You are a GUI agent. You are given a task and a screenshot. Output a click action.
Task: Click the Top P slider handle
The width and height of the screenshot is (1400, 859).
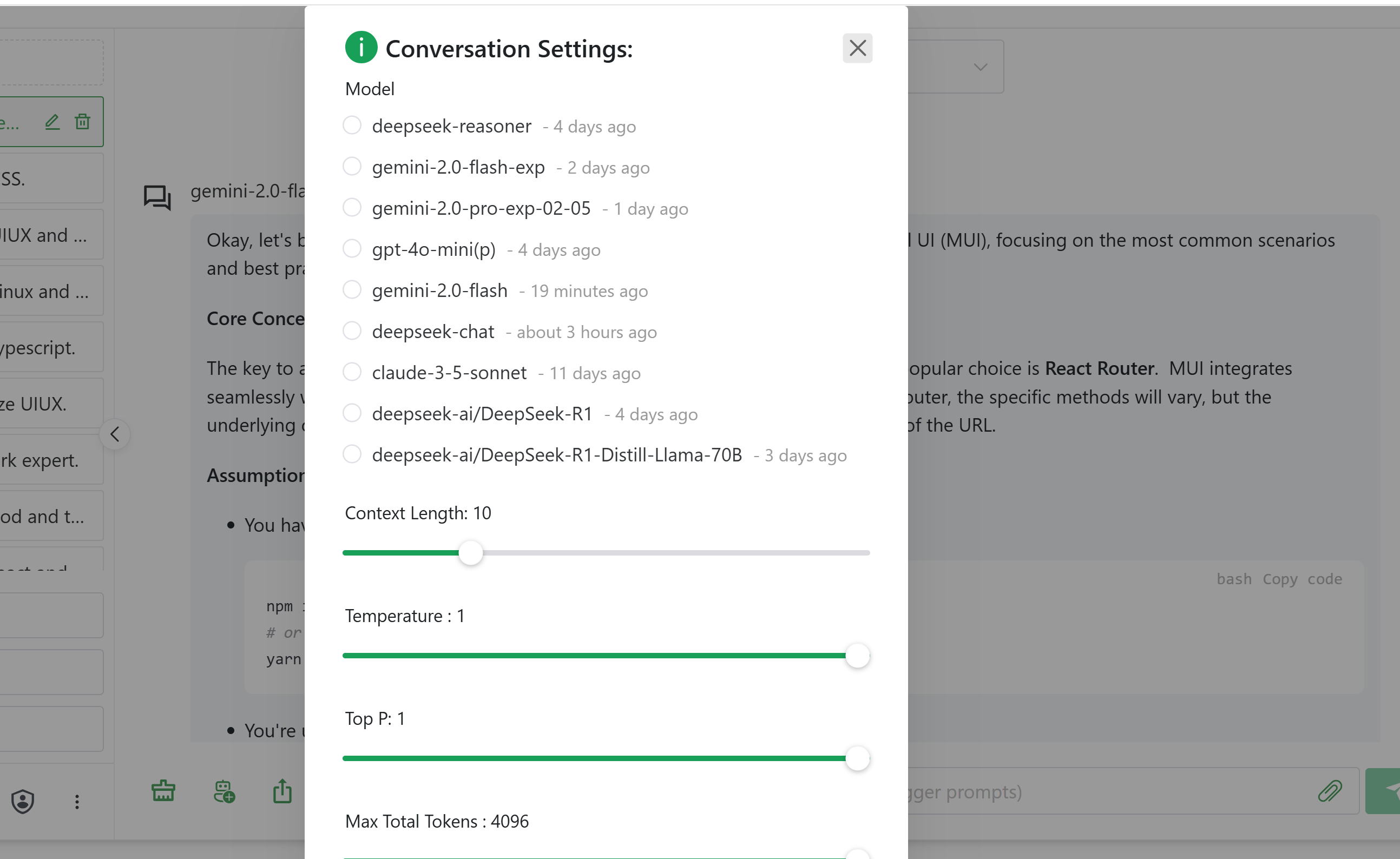(x=857, y=758)
